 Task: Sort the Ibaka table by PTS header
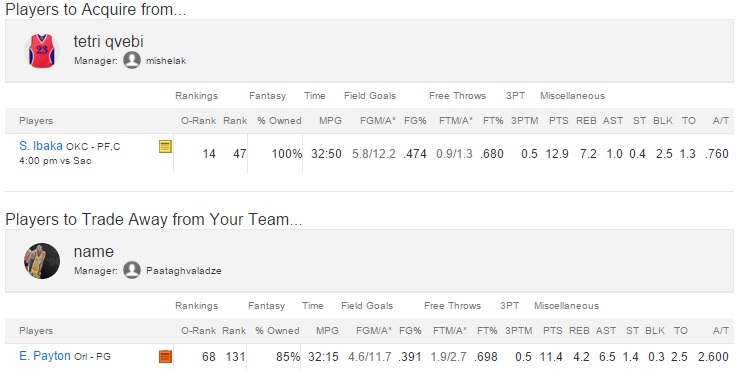[558, 121]
